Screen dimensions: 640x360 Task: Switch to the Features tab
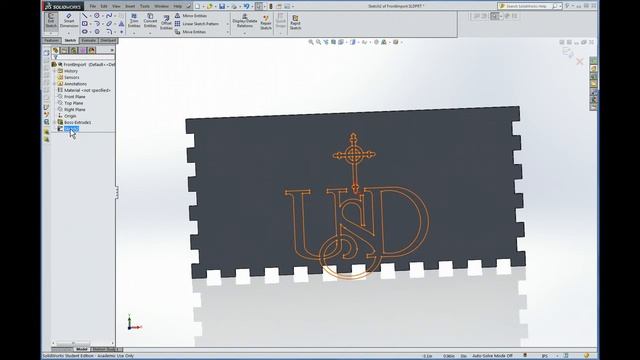(52, 40)
